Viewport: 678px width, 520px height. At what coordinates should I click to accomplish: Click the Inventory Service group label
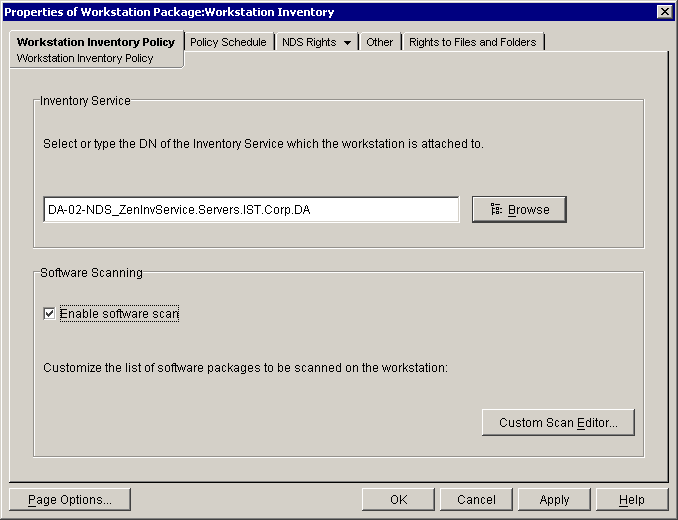(85, 101)
